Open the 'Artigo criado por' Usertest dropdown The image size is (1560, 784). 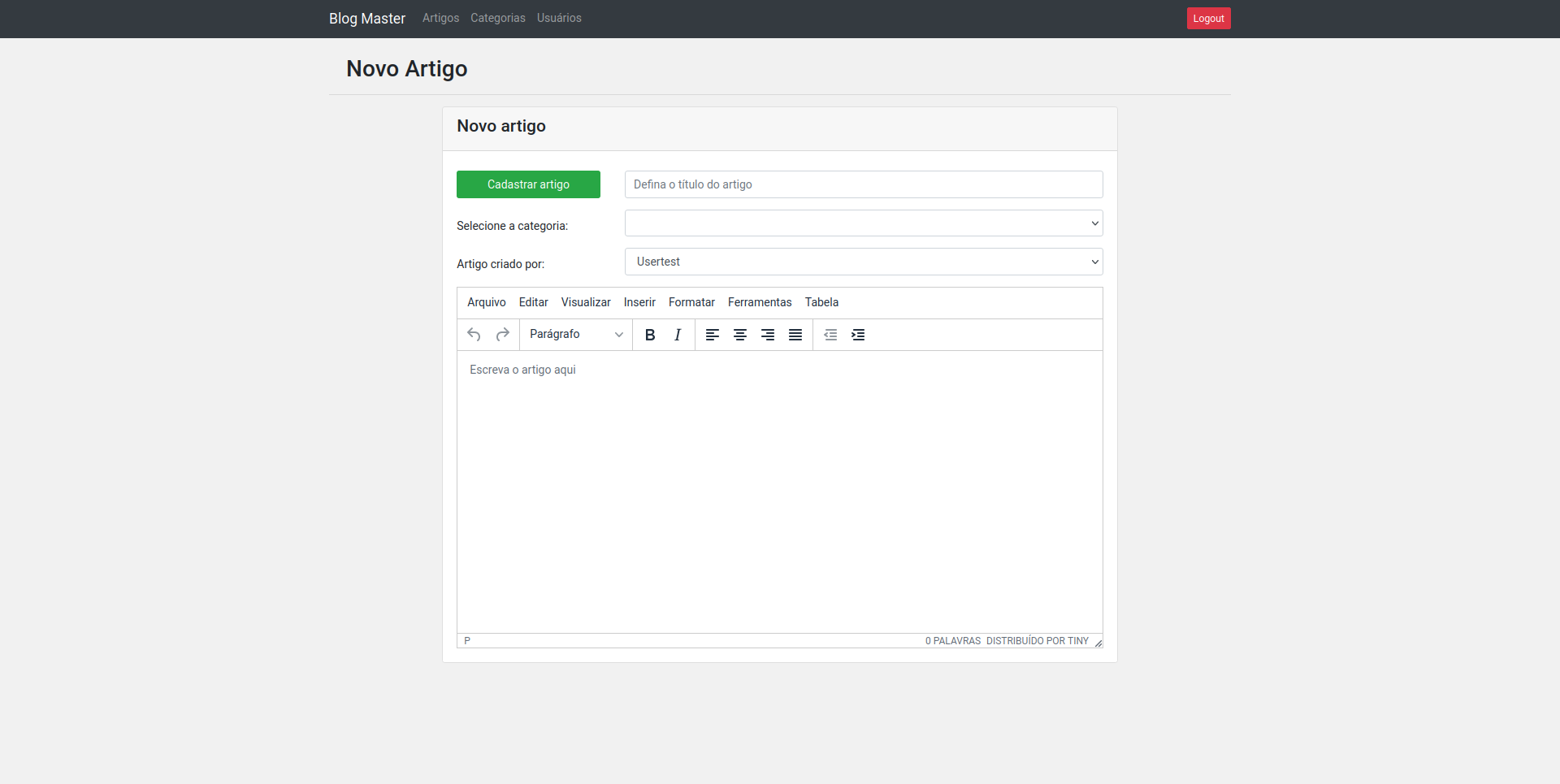click(x=864, y=261)
